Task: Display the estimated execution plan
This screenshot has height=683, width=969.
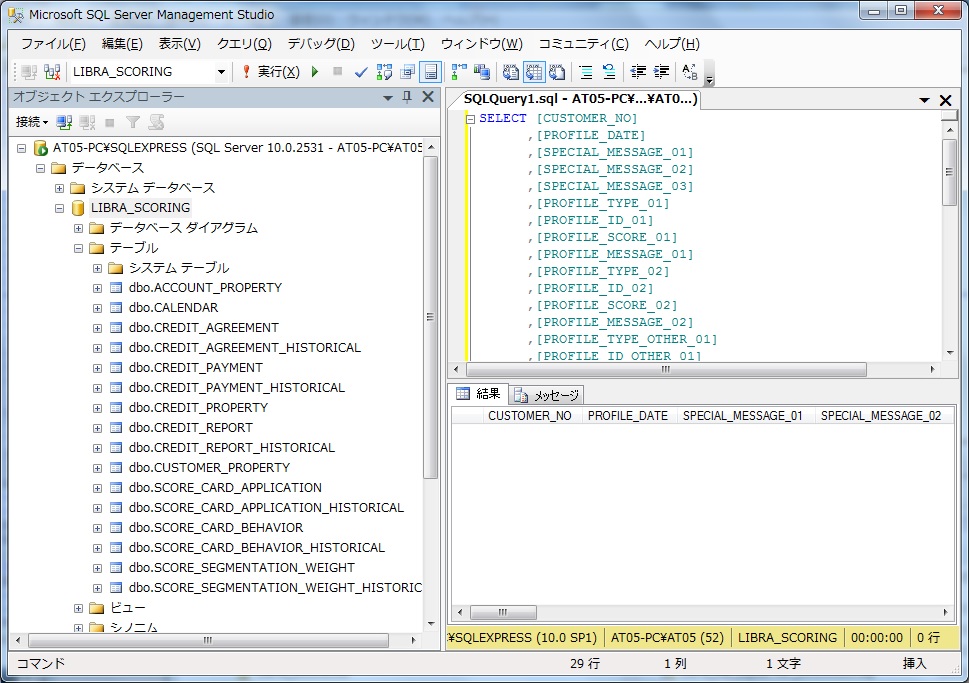Action: pos(384,72)
